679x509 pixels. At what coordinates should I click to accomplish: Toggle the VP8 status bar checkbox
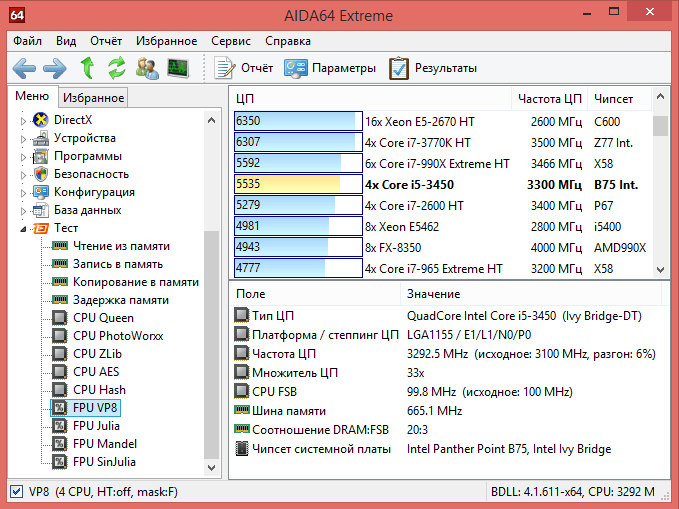(17, 492)
